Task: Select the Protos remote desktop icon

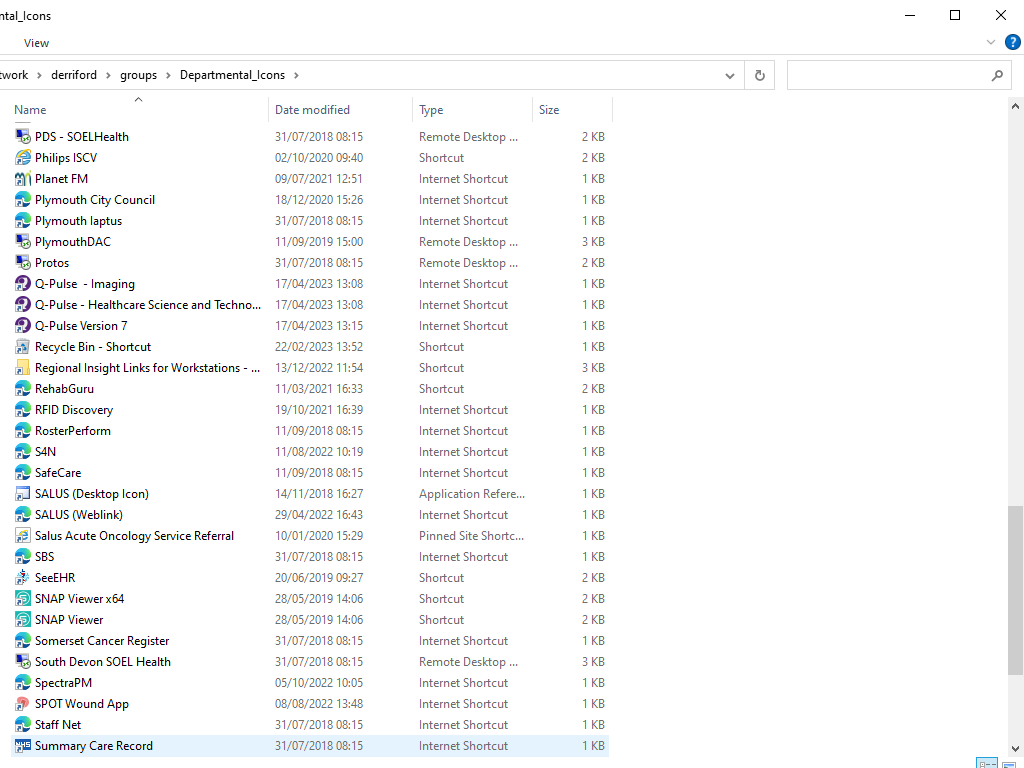Action: [23, 263]
